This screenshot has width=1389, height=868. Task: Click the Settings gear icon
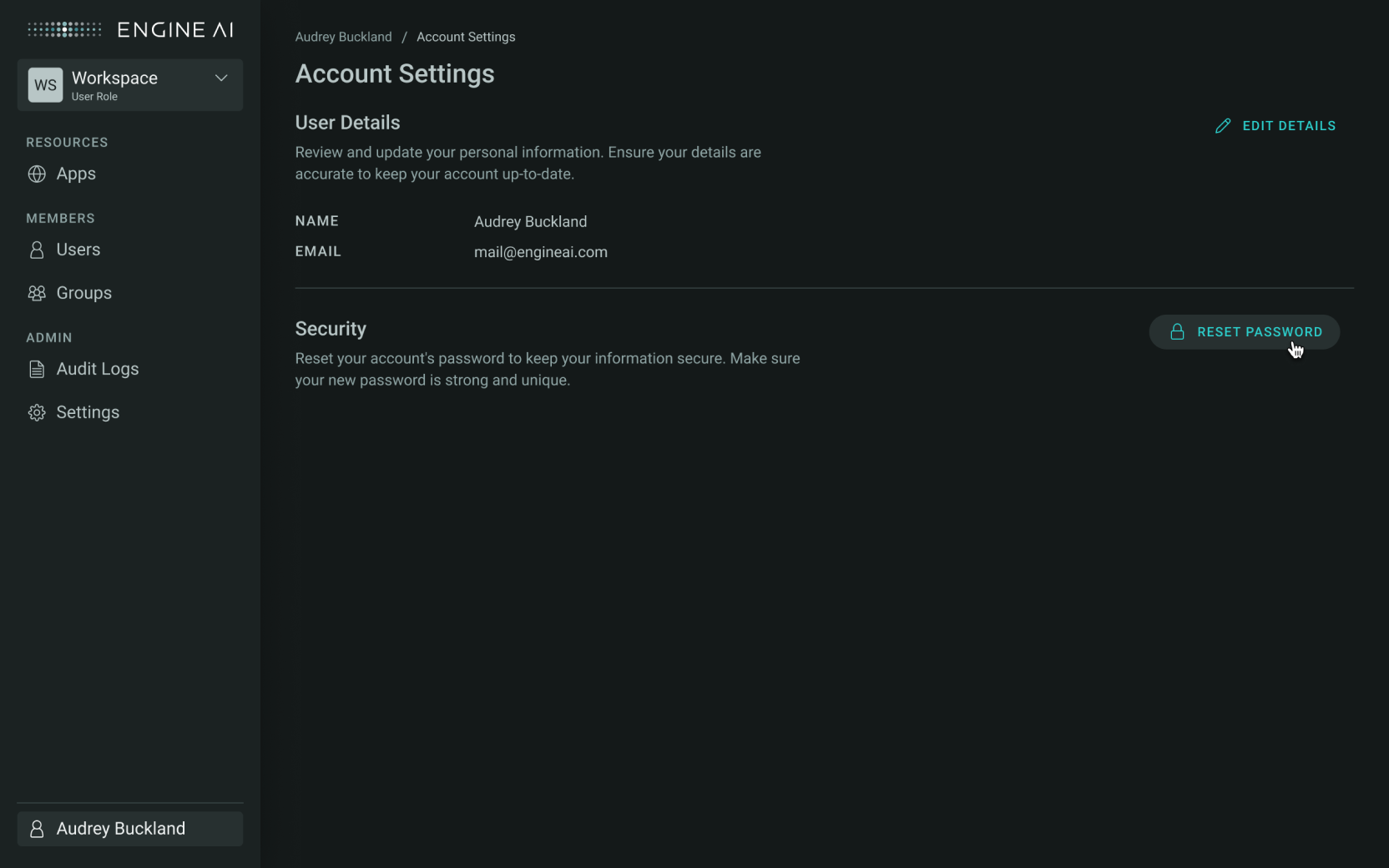pyautogui.click(x=37, y=412)
